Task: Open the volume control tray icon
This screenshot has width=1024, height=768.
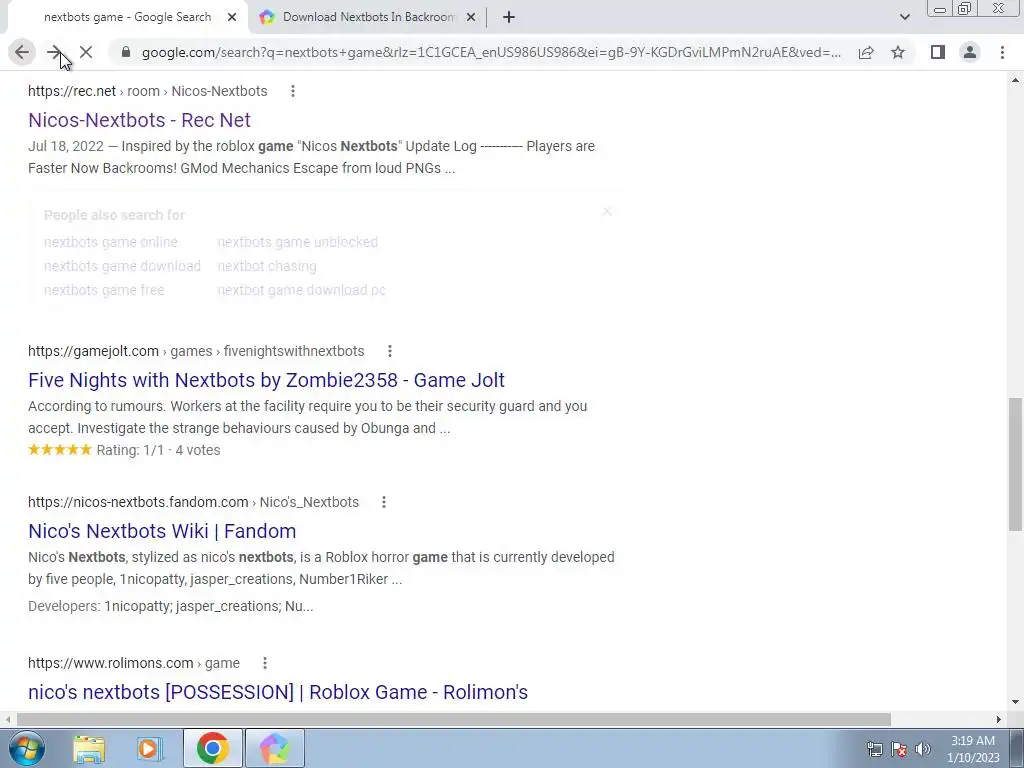Action: pos(923,749)
